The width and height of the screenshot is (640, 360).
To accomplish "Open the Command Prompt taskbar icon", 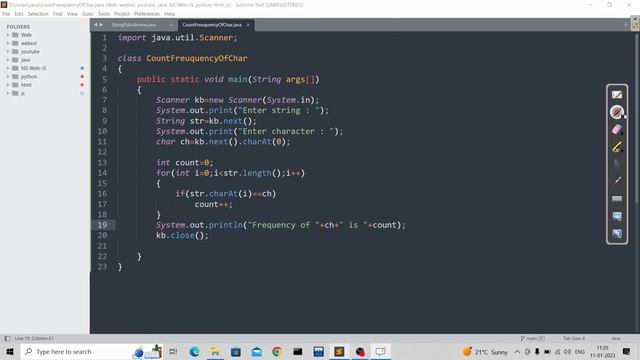I will click(298, 351).
